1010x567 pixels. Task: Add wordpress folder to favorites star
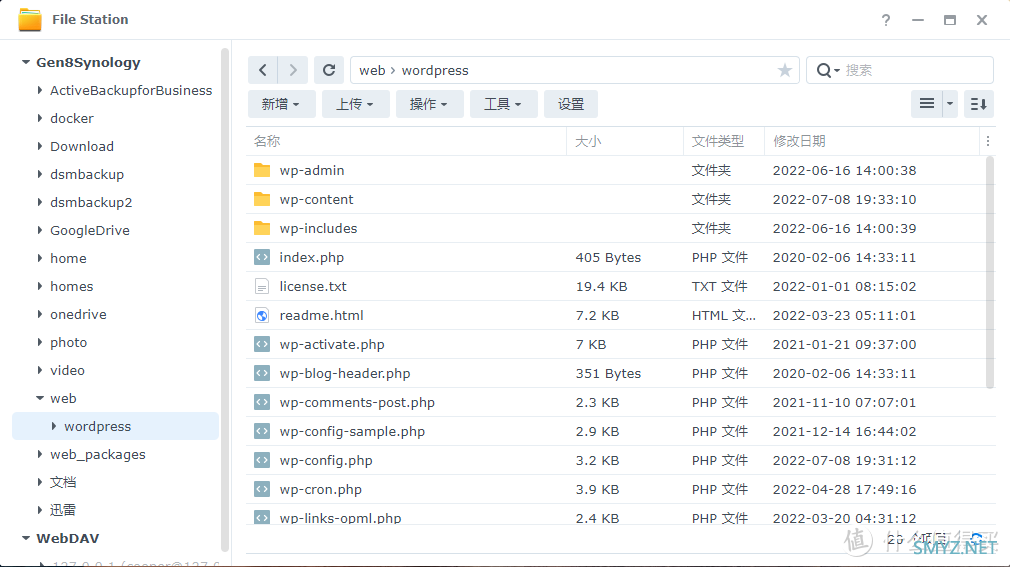[784, 70]
